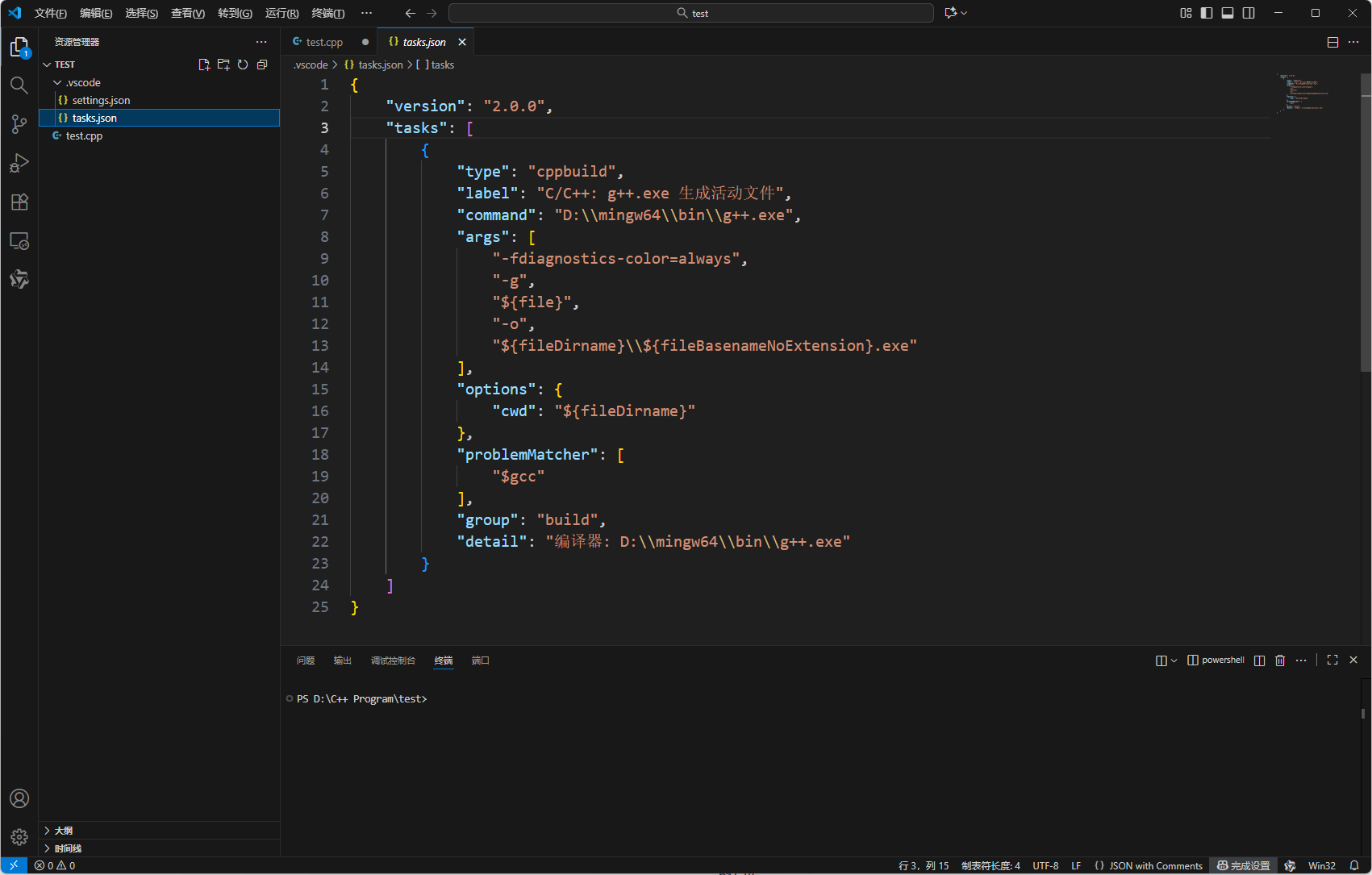The width and height of the screenshot is (1372, 875).
Task: Toggle the primary side bar visibility
Action: point(1207,13)
